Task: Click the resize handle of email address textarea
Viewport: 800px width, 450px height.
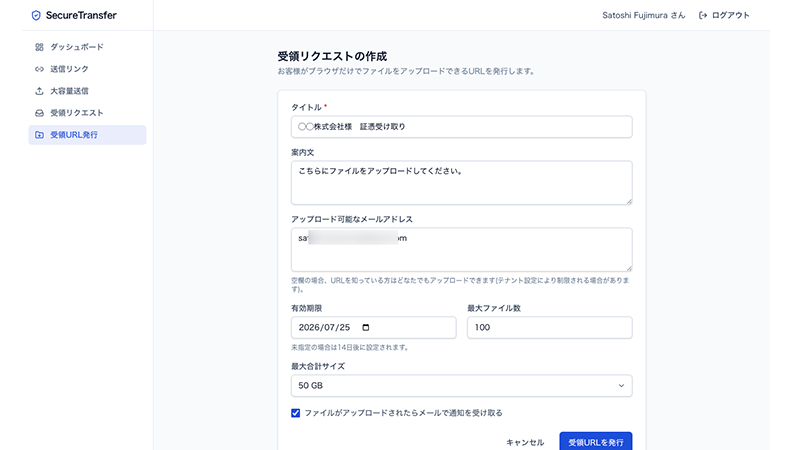Action: coord(629,268)
